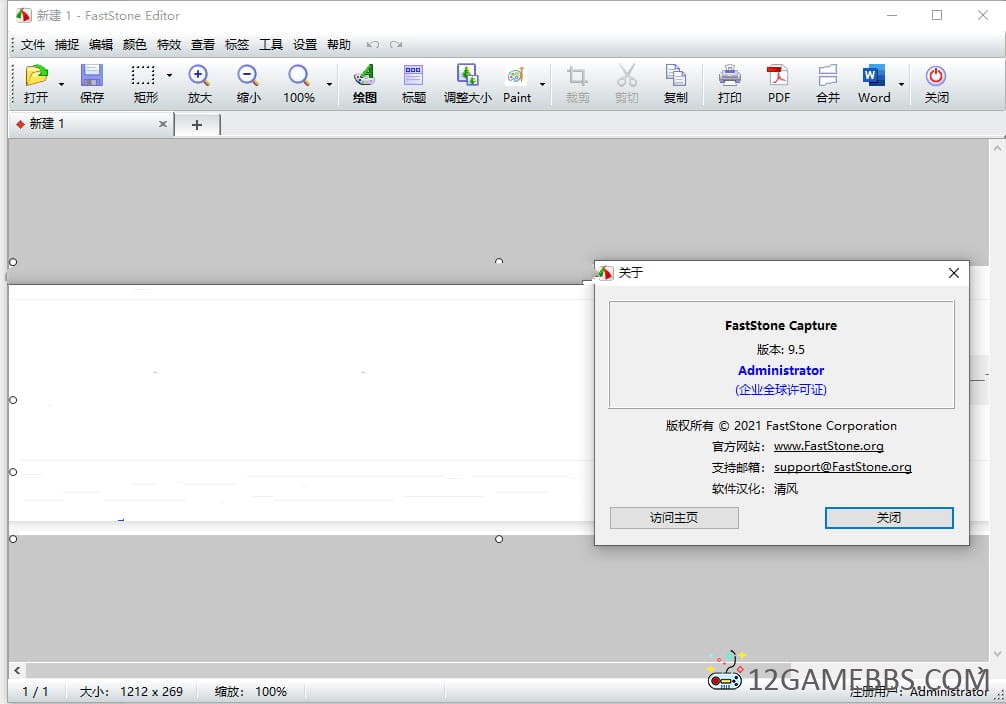Open the 设置 menu

pos(305,44)
